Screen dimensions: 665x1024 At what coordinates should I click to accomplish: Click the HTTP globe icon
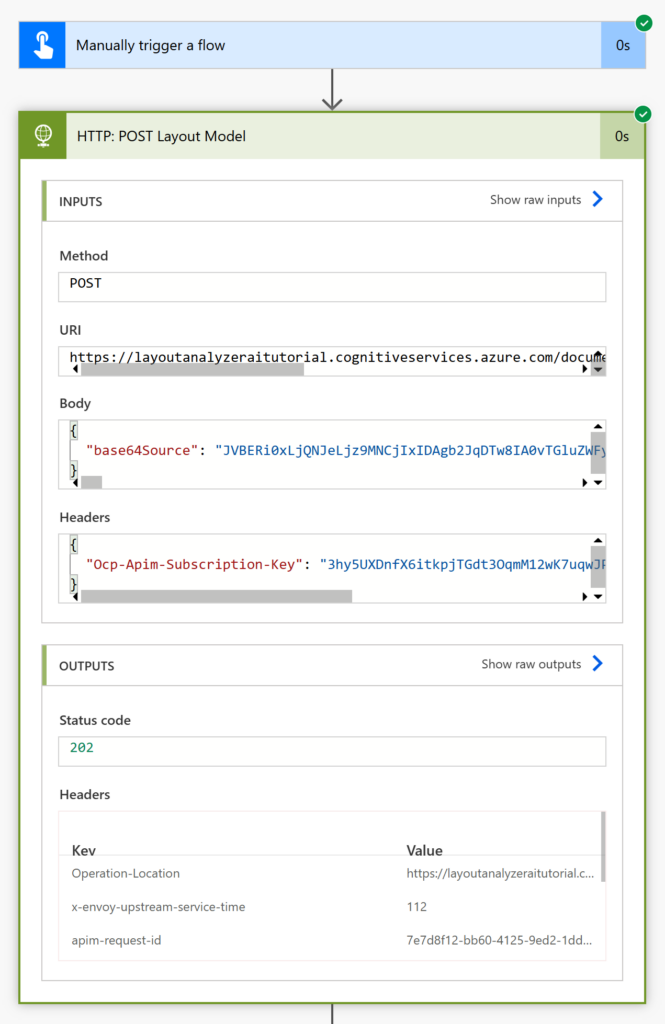(43, 136)
